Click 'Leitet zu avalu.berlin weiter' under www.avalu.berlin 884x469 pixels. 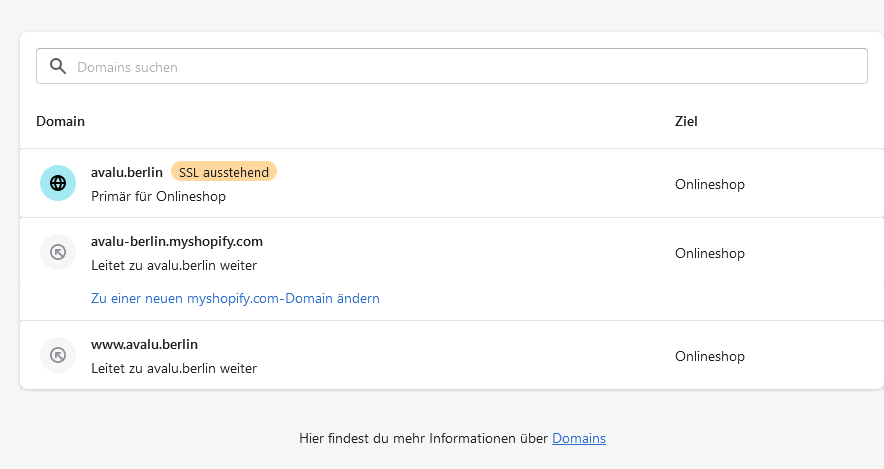pos(174,368)
